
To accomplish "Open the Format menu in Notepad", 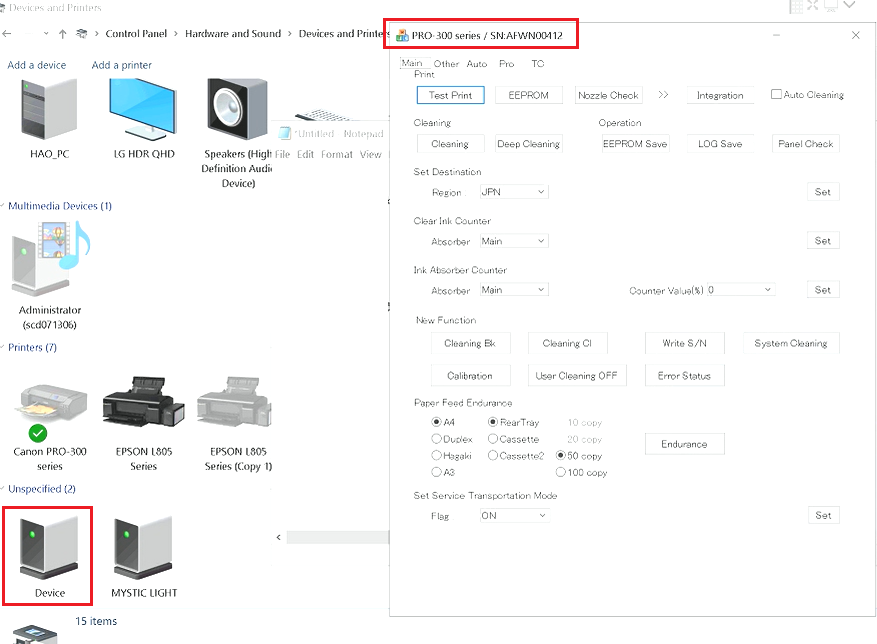I will click(337, 154).
